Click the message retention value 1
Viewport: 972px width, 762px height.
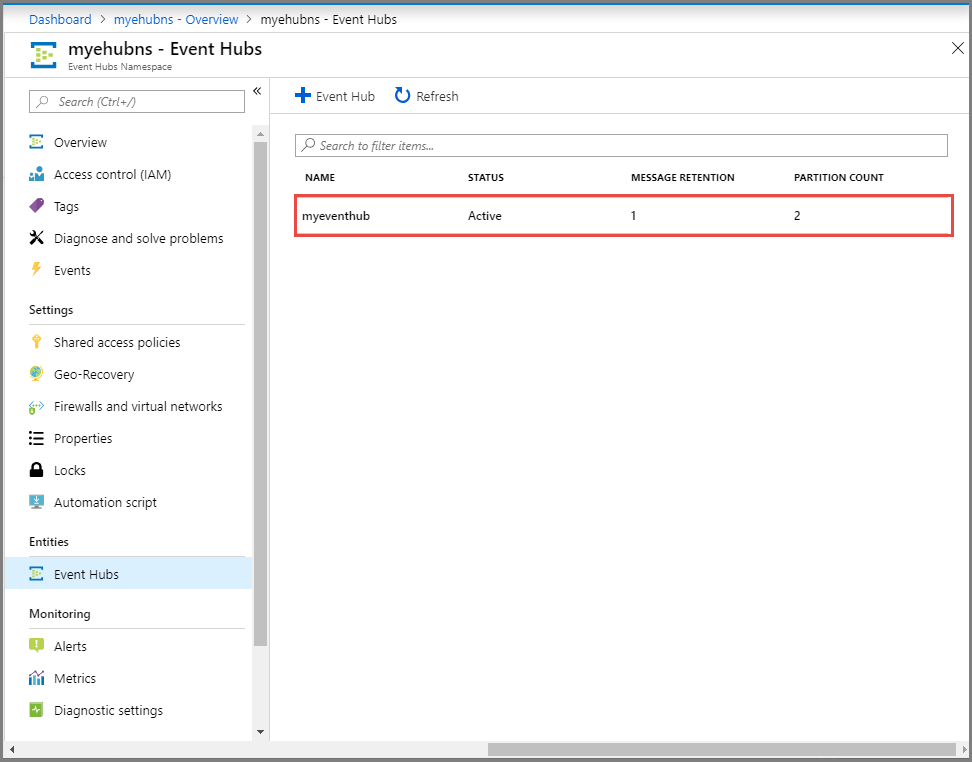click(x=634, y=216)
